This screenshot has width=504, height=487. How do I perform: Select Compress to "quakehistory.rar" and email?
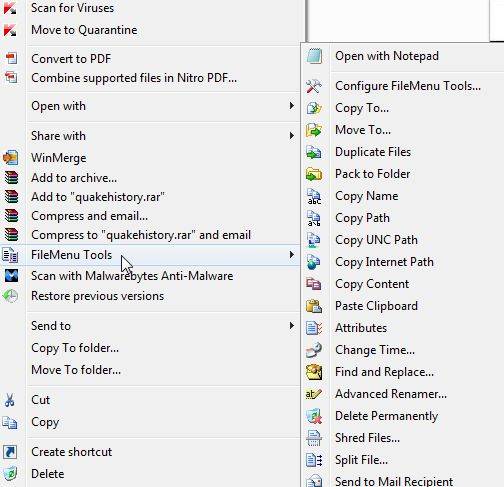(141, 235)
